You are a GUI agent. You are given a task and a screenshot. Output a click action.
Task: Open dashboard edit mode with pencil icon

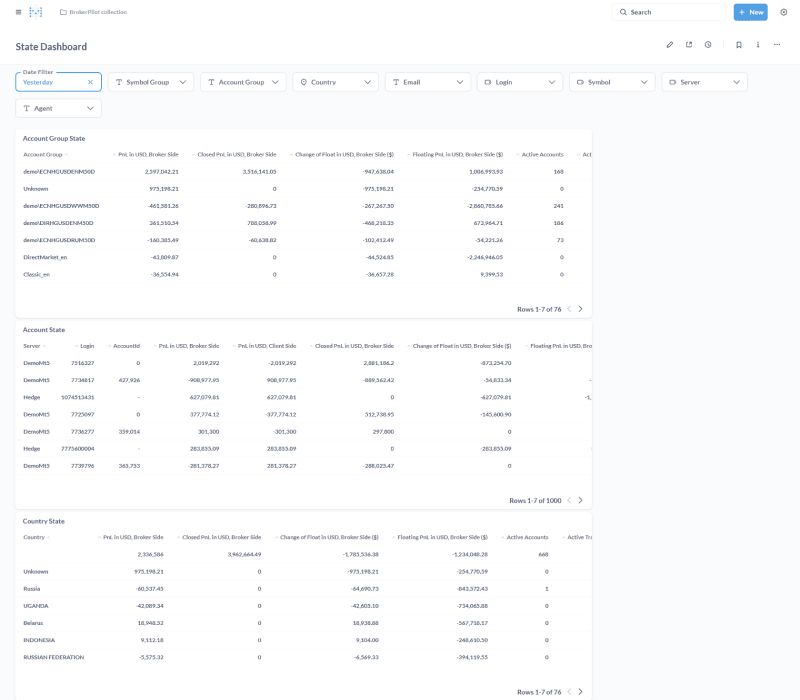(670, 46)
